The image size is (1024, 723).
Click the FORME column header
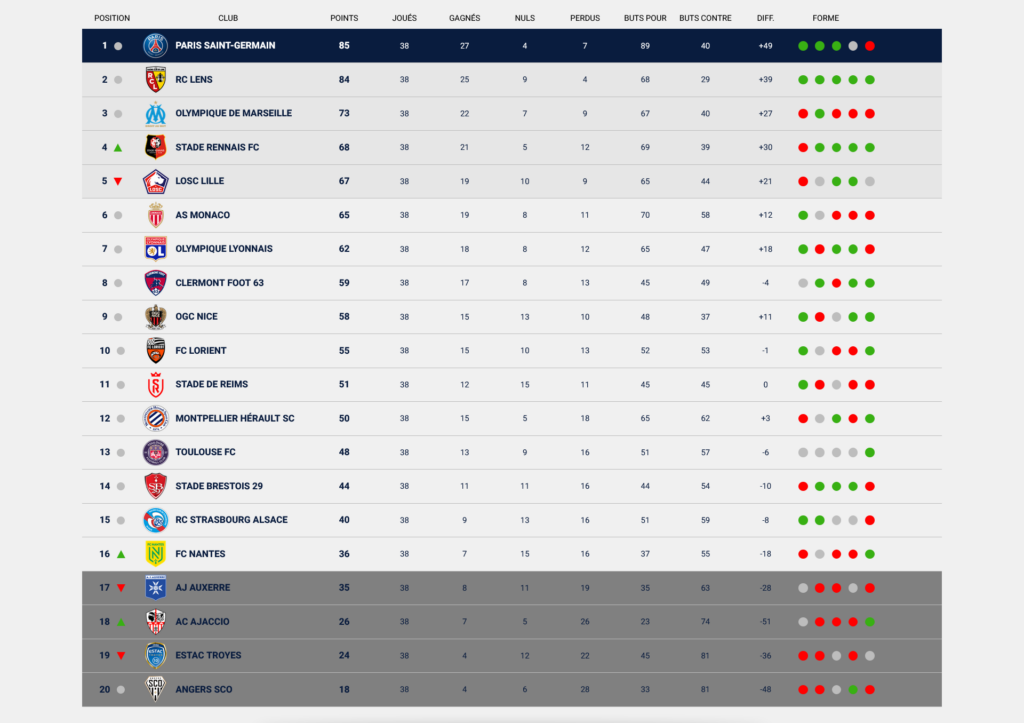[x=825, y=18]
